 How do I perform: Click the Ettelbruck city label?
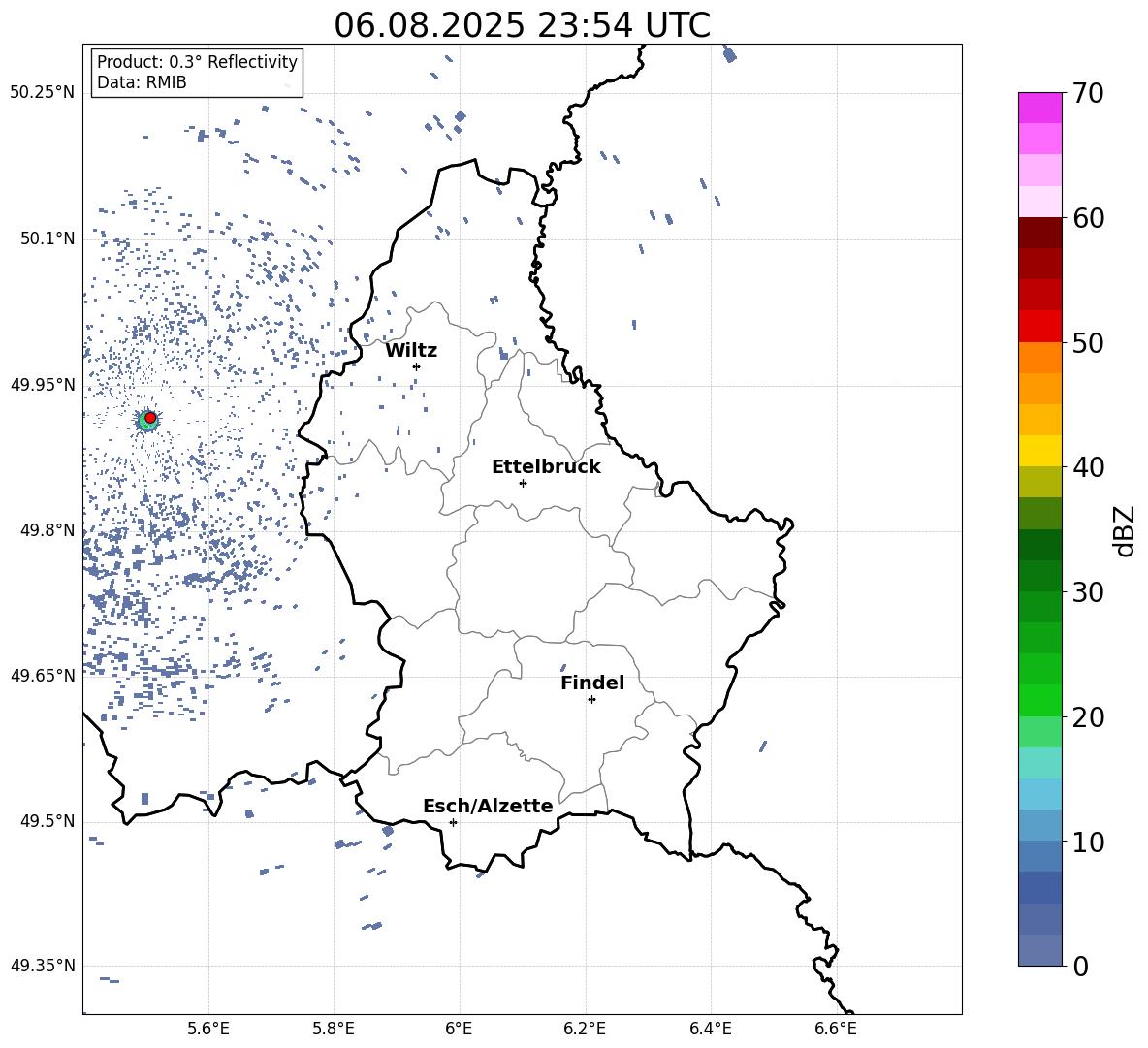tap(546, 467)
